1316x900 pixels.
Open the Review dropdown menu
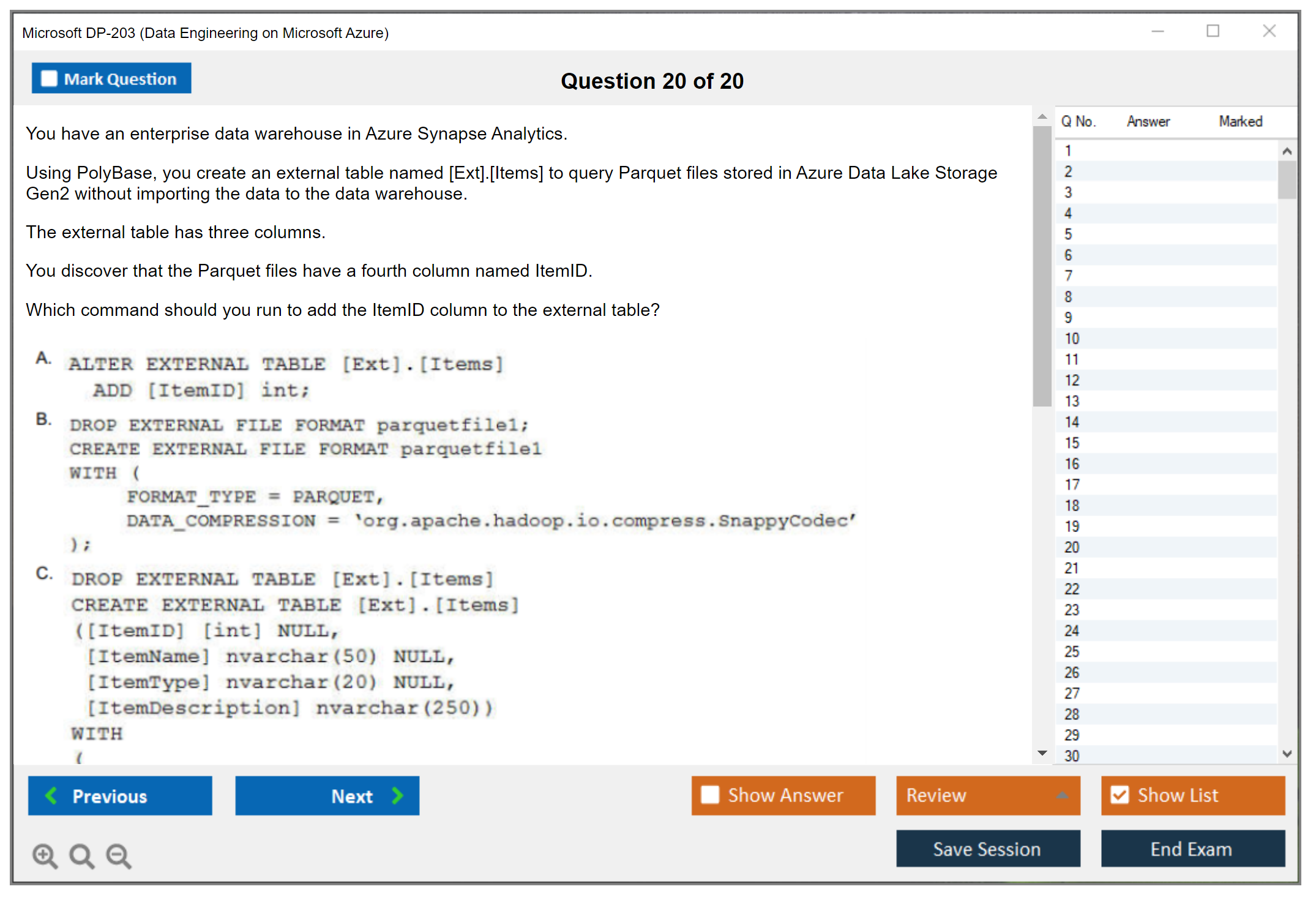coord(1062,795)
